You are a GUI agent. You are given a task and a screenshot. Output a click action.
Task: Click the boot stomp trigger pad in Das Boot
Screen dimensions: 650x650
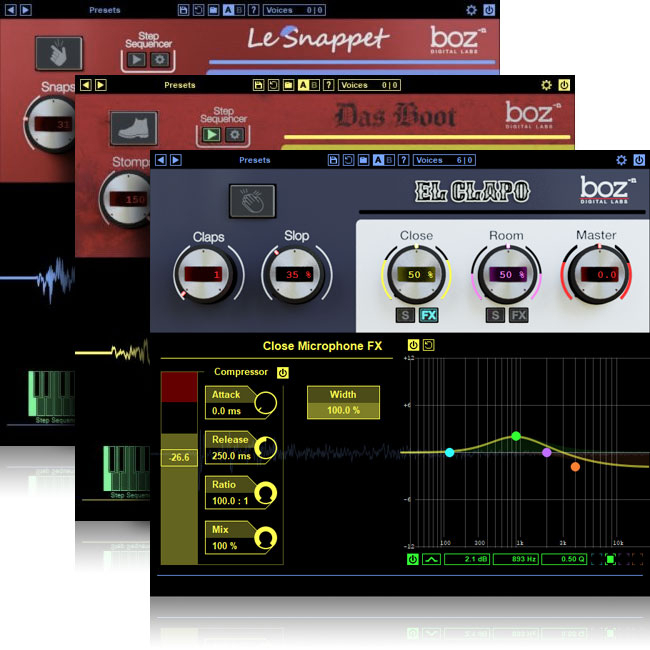click(x=133, y=128)
